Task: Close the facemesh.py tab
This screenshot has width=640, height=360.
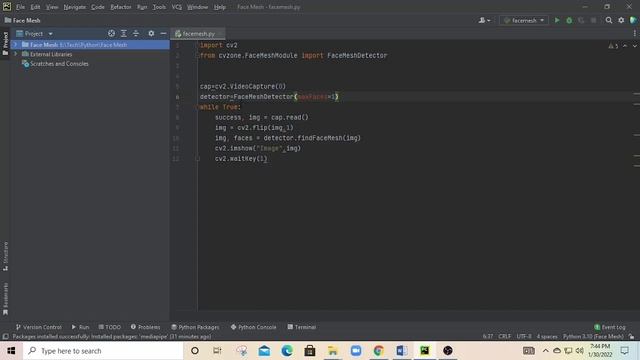Action: (220, 33)
